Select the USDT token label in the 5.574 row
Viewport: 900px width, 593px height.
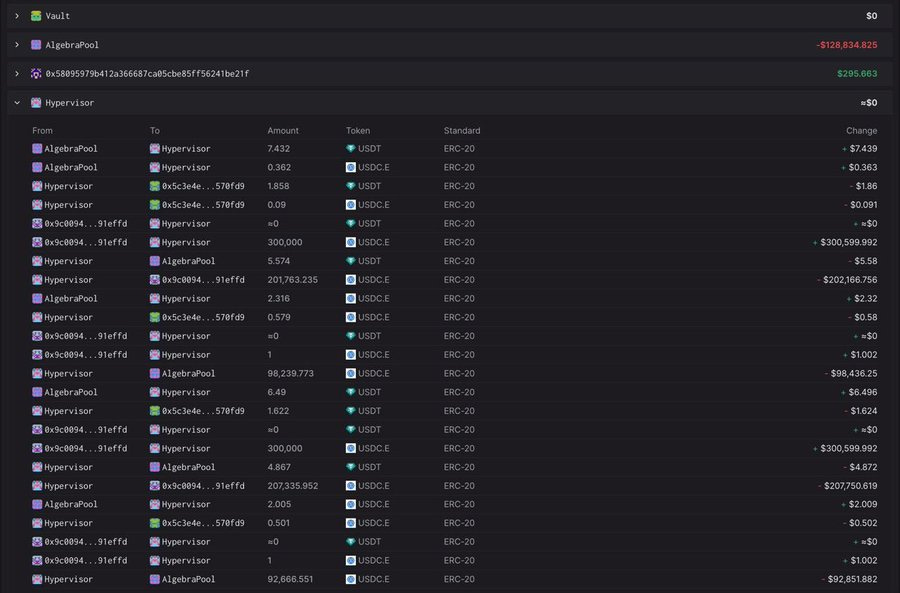click(370, 261)
